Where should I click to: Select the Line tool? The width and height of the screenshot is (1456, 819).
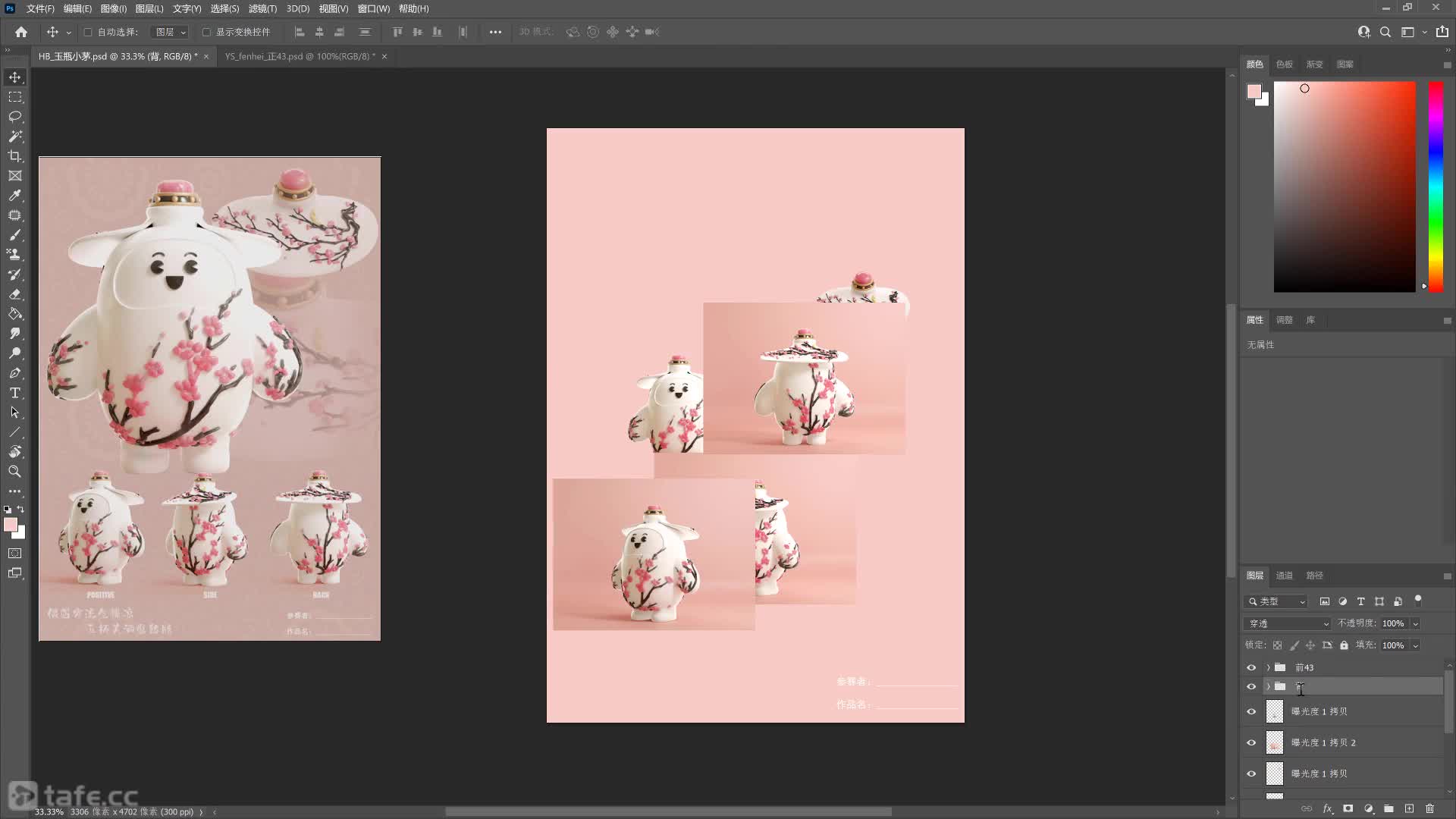coord(15,432)
